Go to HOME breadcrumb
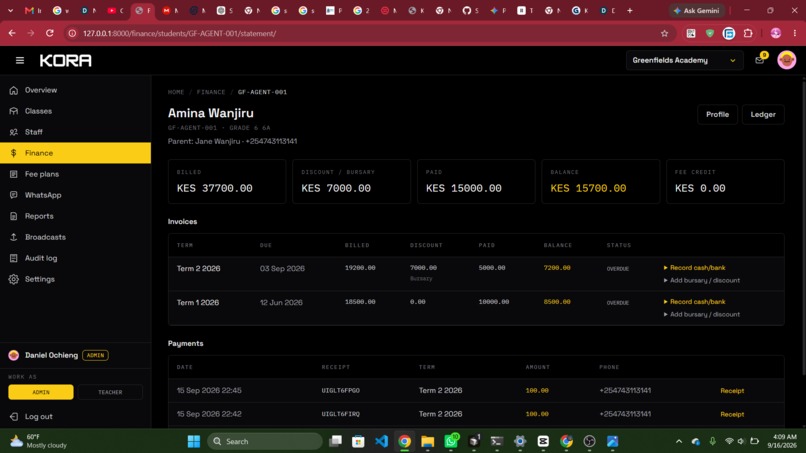This screenshot has width=806, height=453. pyautogui.click(x=176, y=92)
